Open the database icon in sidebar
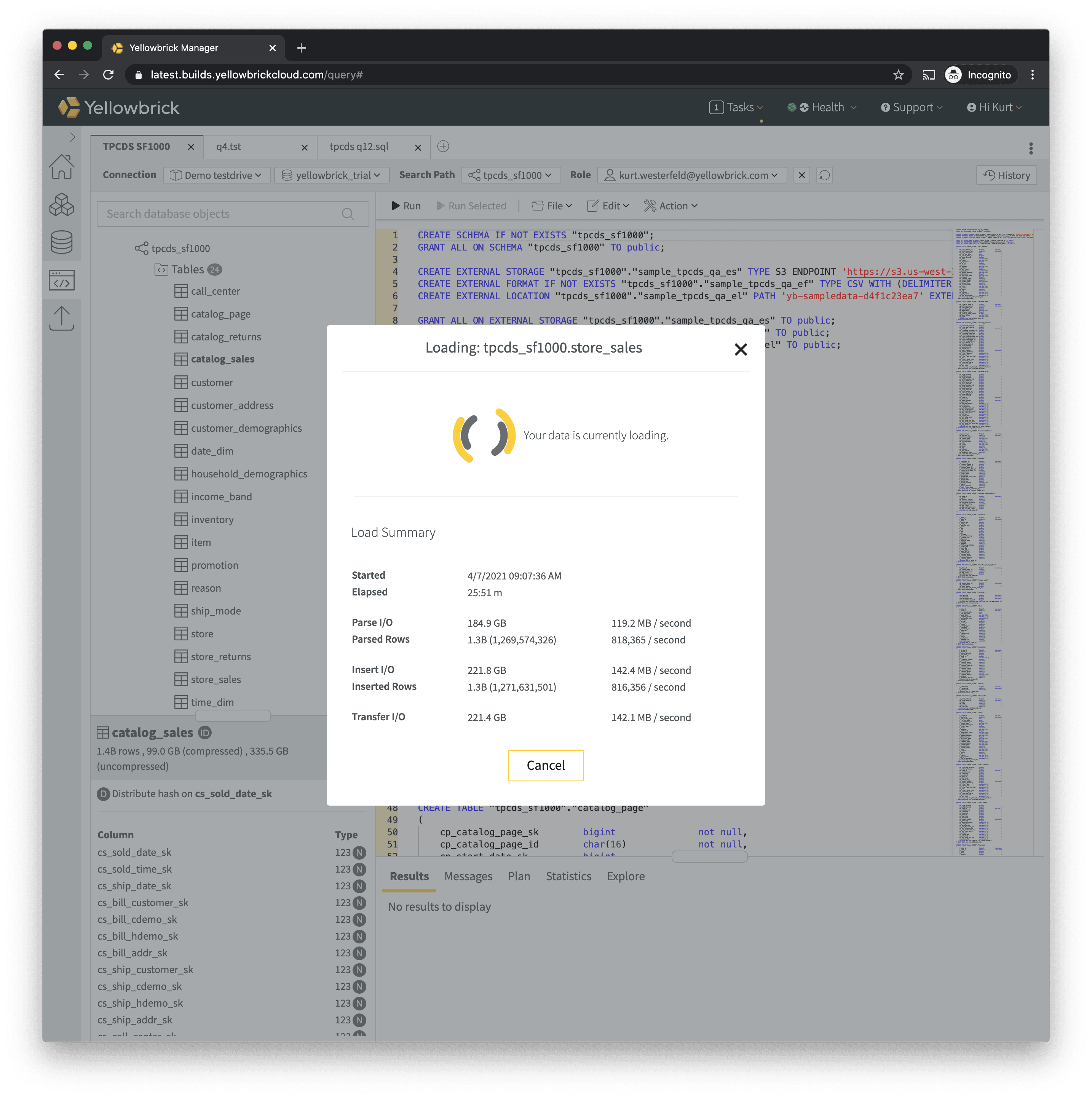 click(x=61, y=243)
